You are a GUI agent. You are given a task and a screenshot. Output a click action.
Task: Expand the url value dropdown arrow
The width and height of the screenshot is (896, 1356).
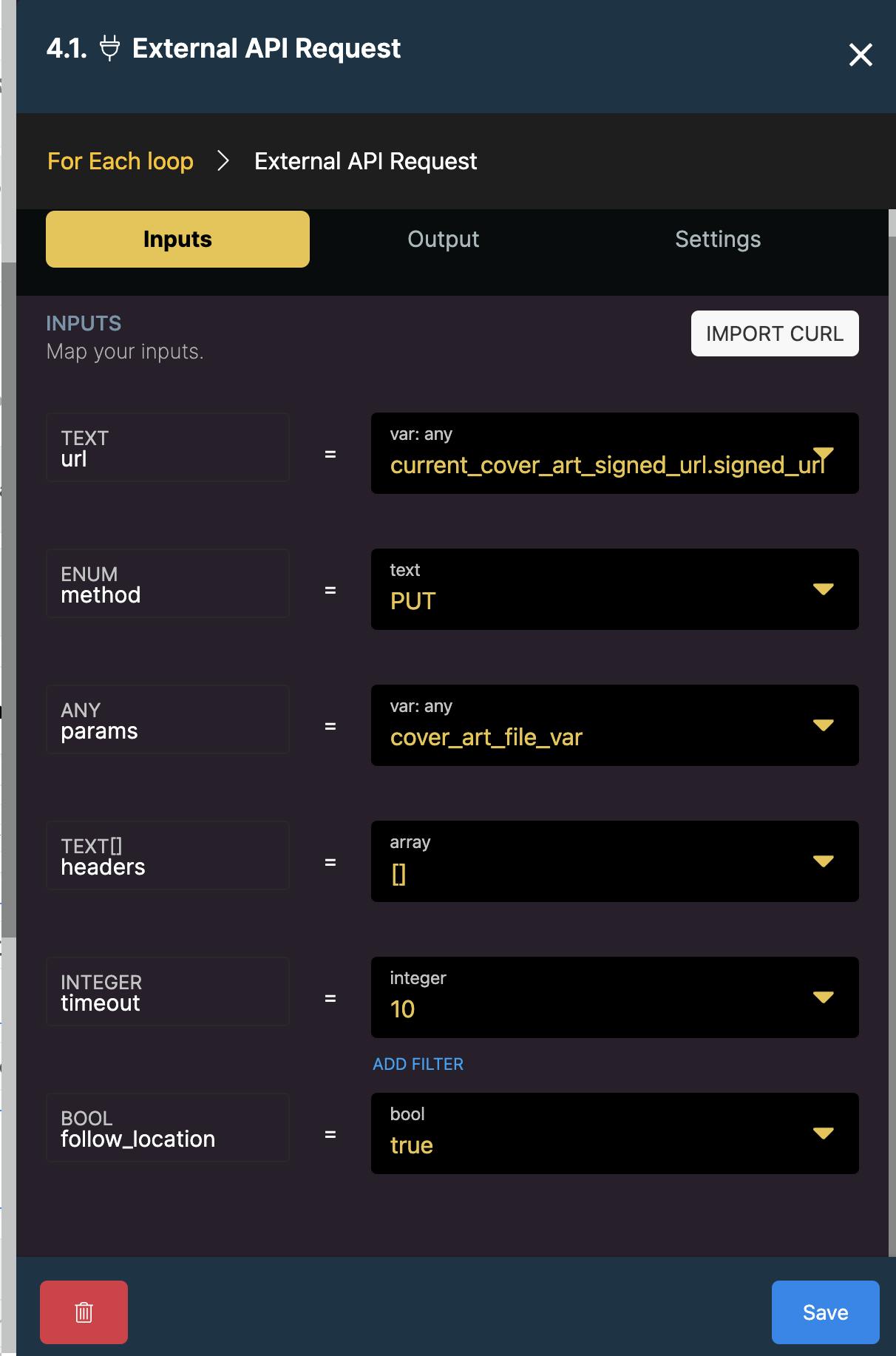pos(823,453)
